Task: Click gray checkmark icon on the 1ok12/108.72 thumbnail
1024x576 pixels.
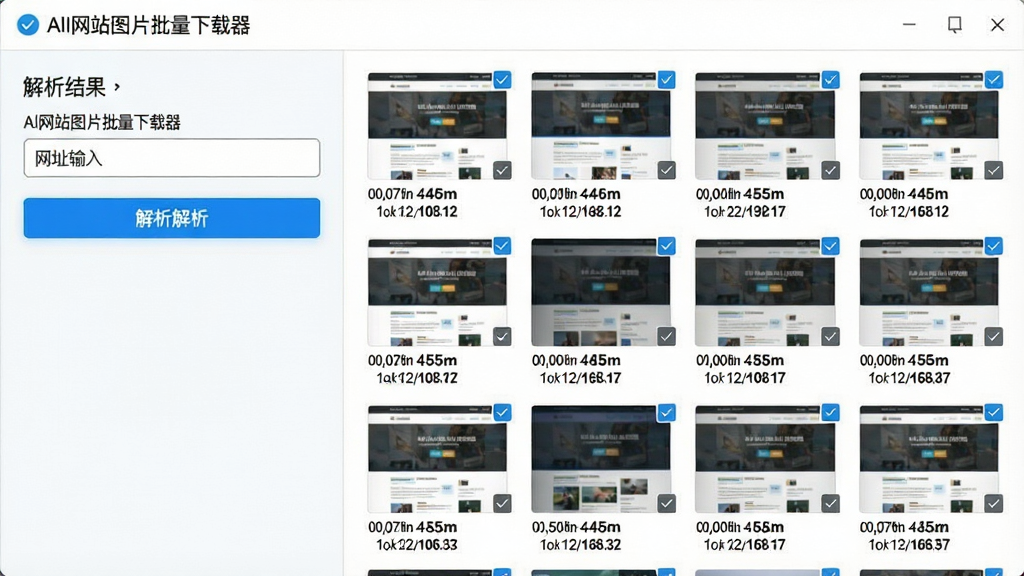Action: (502, 336)
